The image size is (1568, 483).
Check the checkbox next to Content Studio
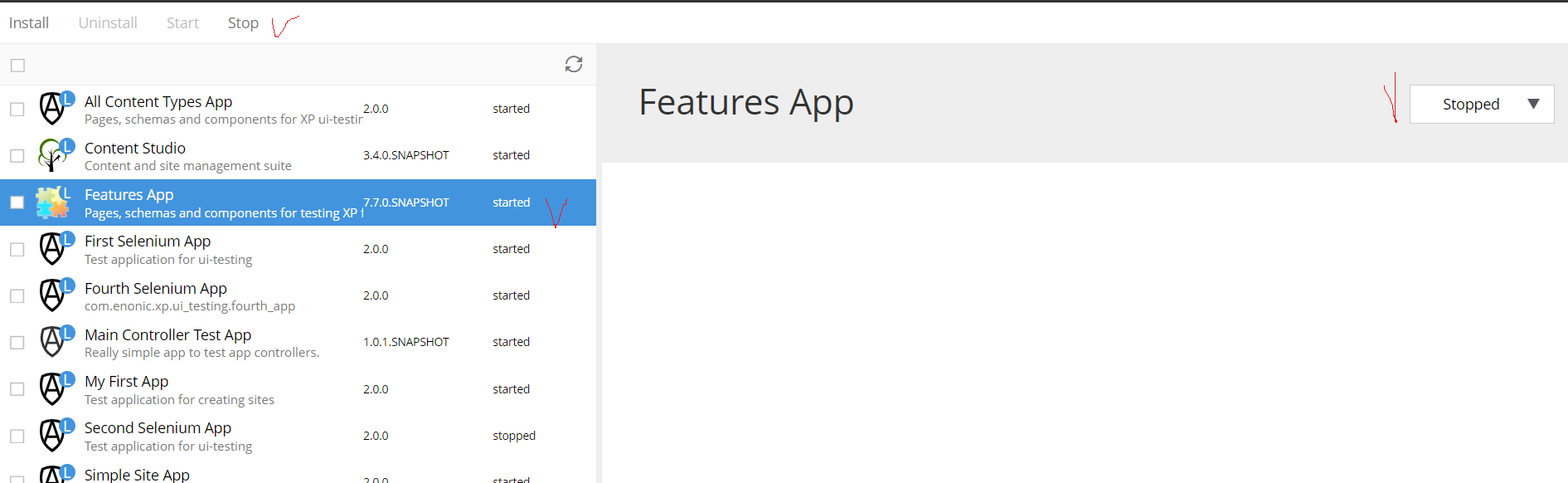click(x=17, y=155)
